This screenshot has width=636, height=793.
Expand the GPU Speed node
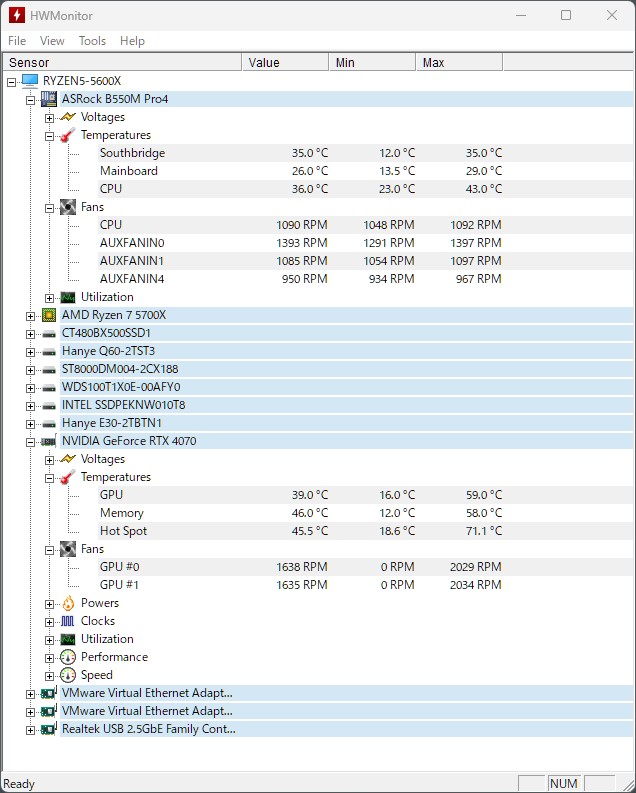pos(49,676)
